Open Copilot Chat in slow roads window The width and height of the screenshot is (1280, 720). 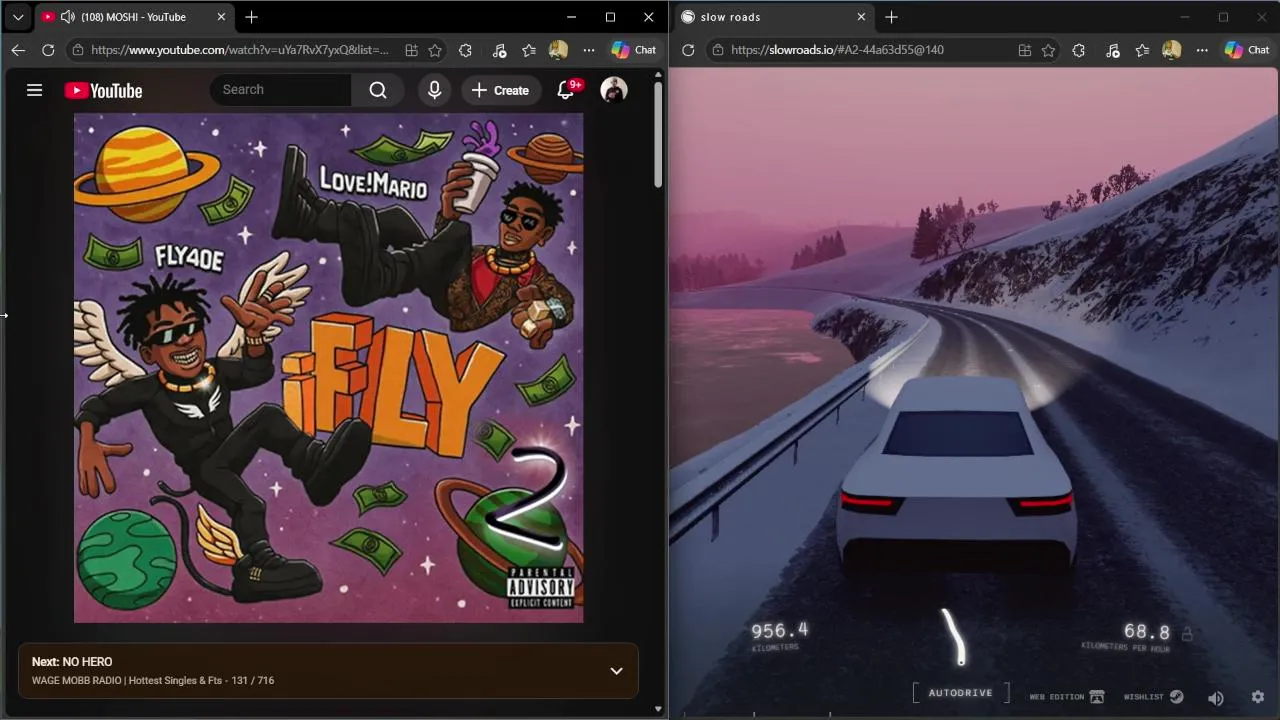click(x=1247, y=50)
